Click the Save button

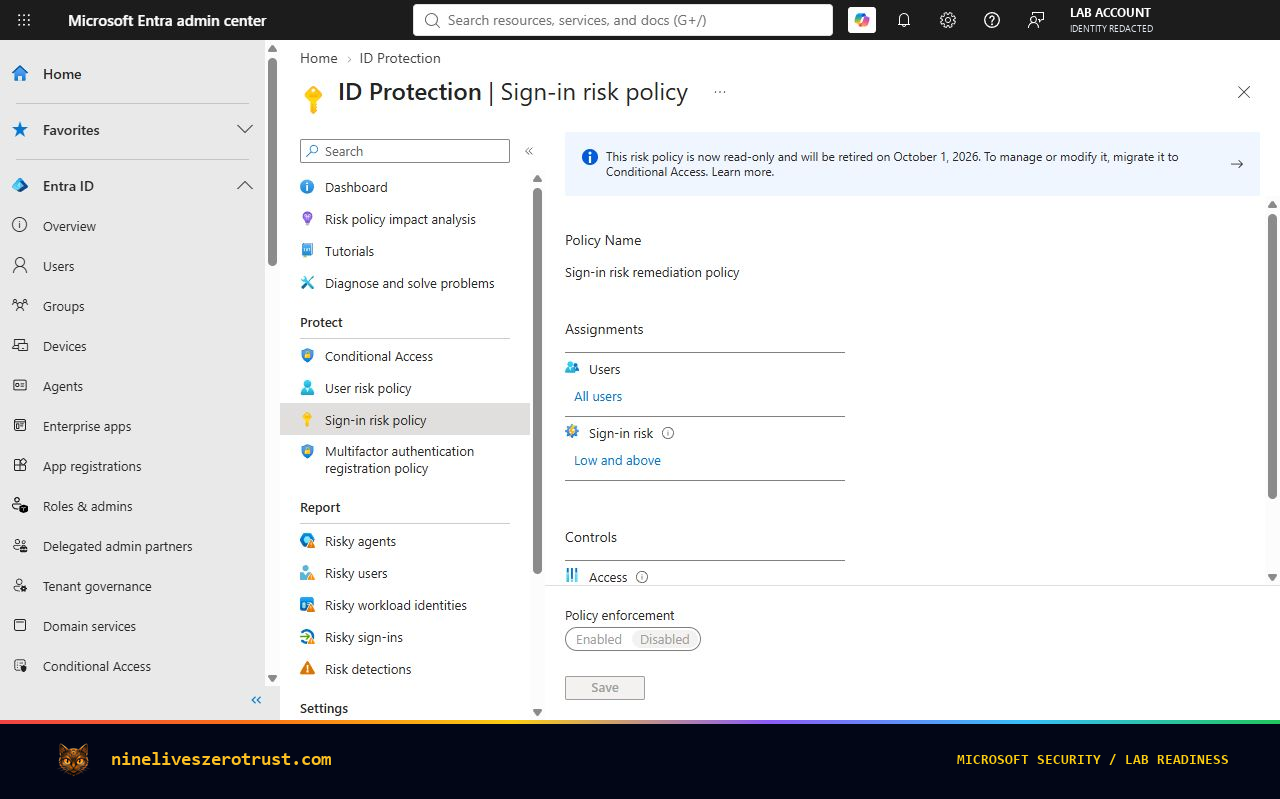(x=605, y=688)
